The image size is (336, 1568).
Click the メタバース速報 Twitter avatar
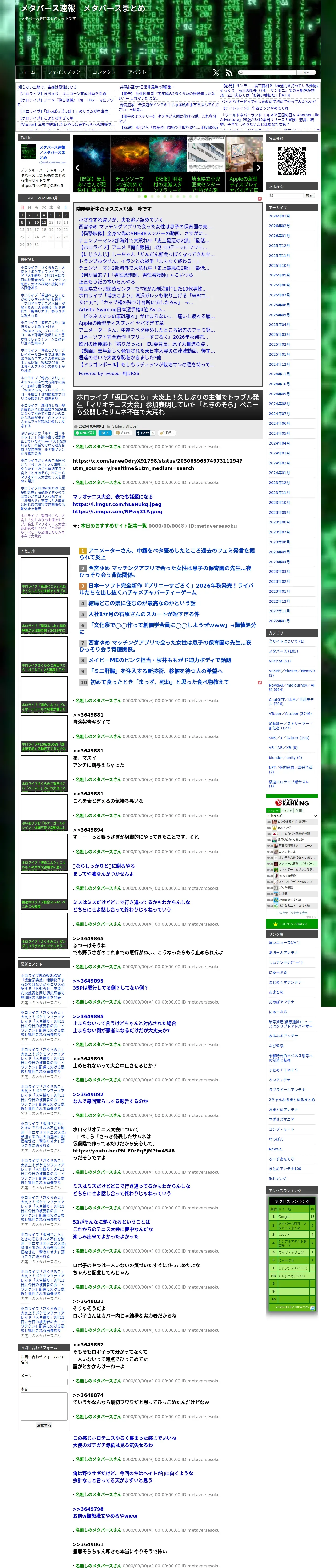[x=29, y=152]
